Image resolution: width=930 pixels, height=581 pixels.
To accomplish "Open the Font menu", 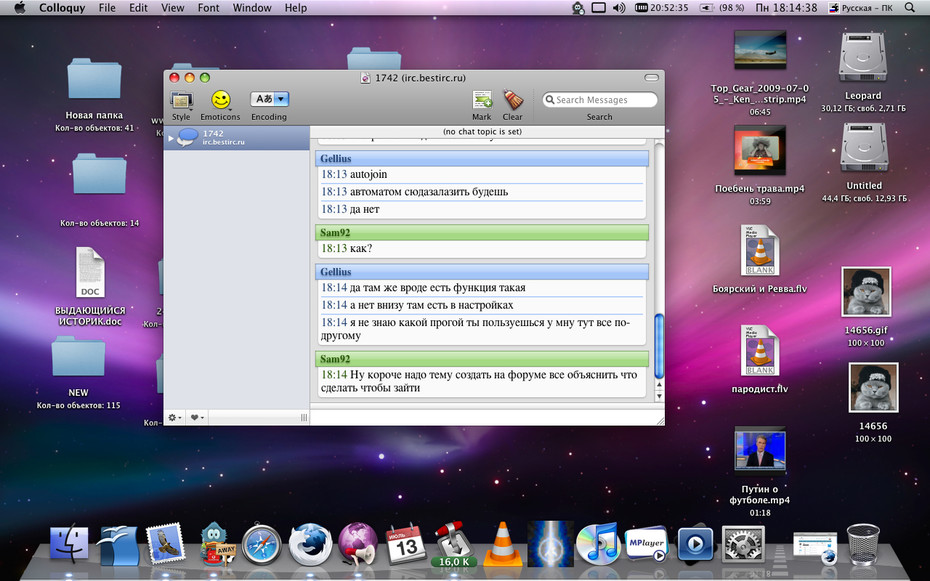I will point(208,8).
